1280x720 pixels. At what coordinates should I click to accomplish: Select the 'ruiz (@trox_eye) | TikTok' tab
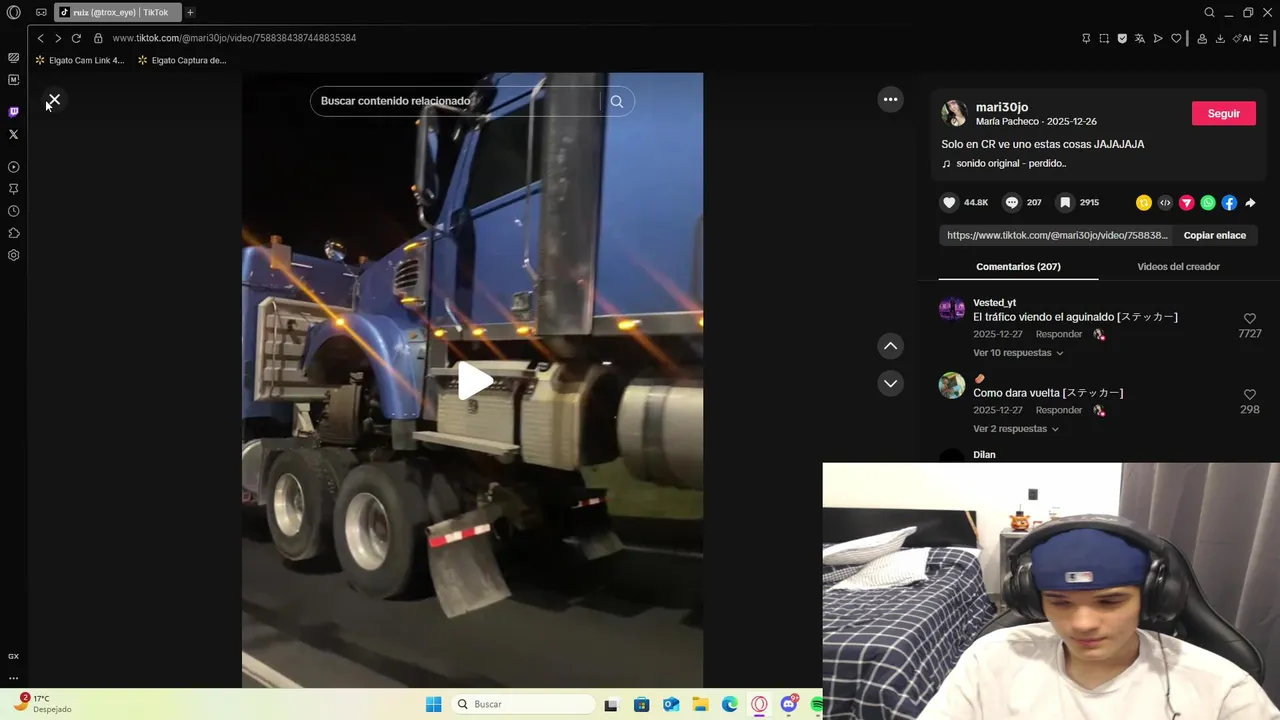click(118, 13)
